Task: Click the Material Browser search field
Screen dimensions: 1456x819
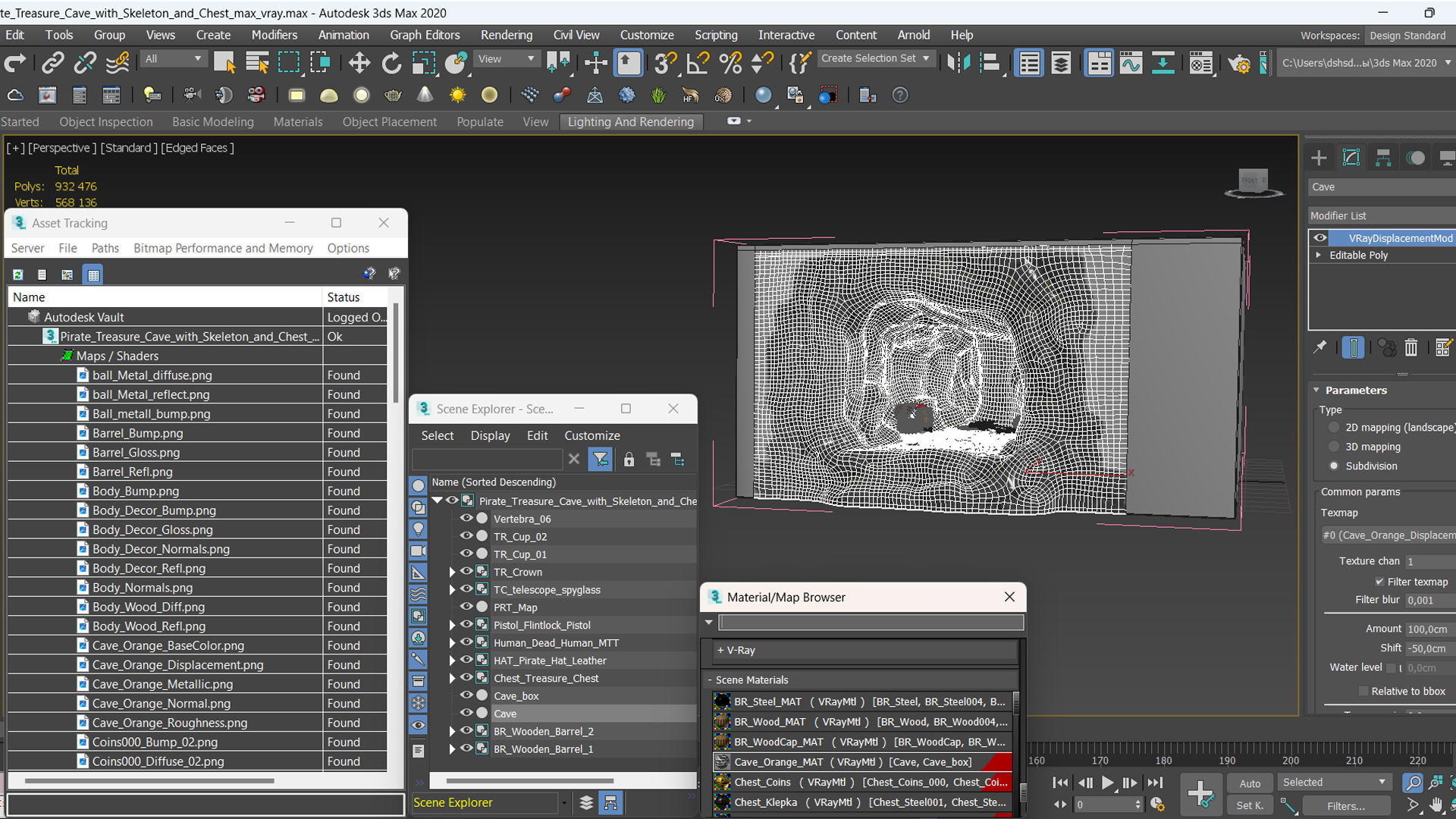Action: point(871,623)
